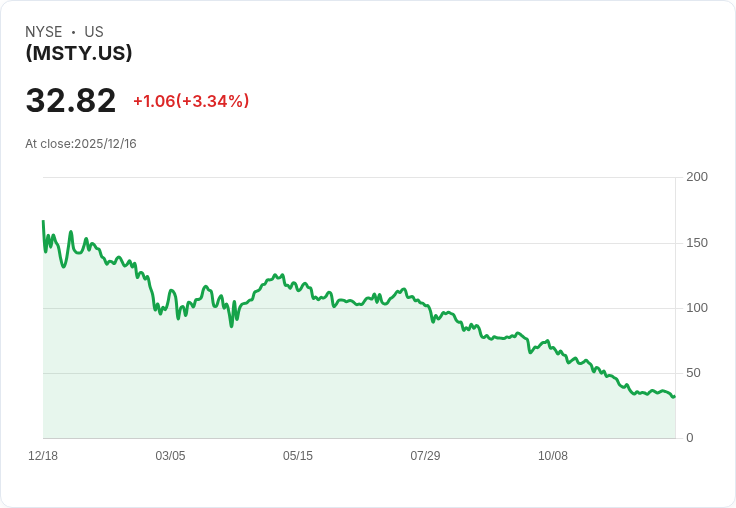Select the (MSTY.US) ticker title
The image size is (736, 508).
point(79,53)
